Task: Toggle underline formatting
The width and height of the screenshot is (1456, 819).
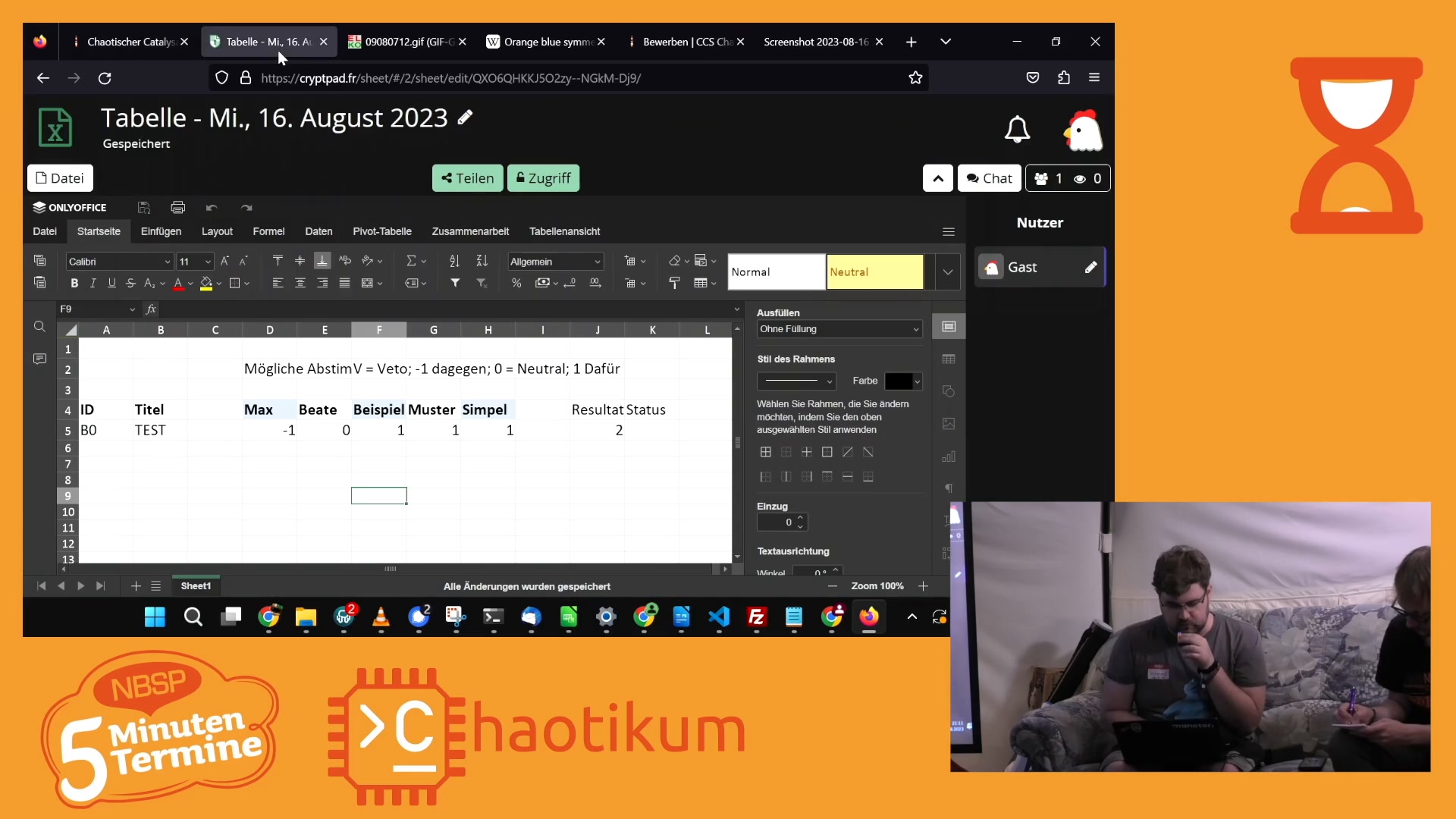Action: click(x=111, y=284)
